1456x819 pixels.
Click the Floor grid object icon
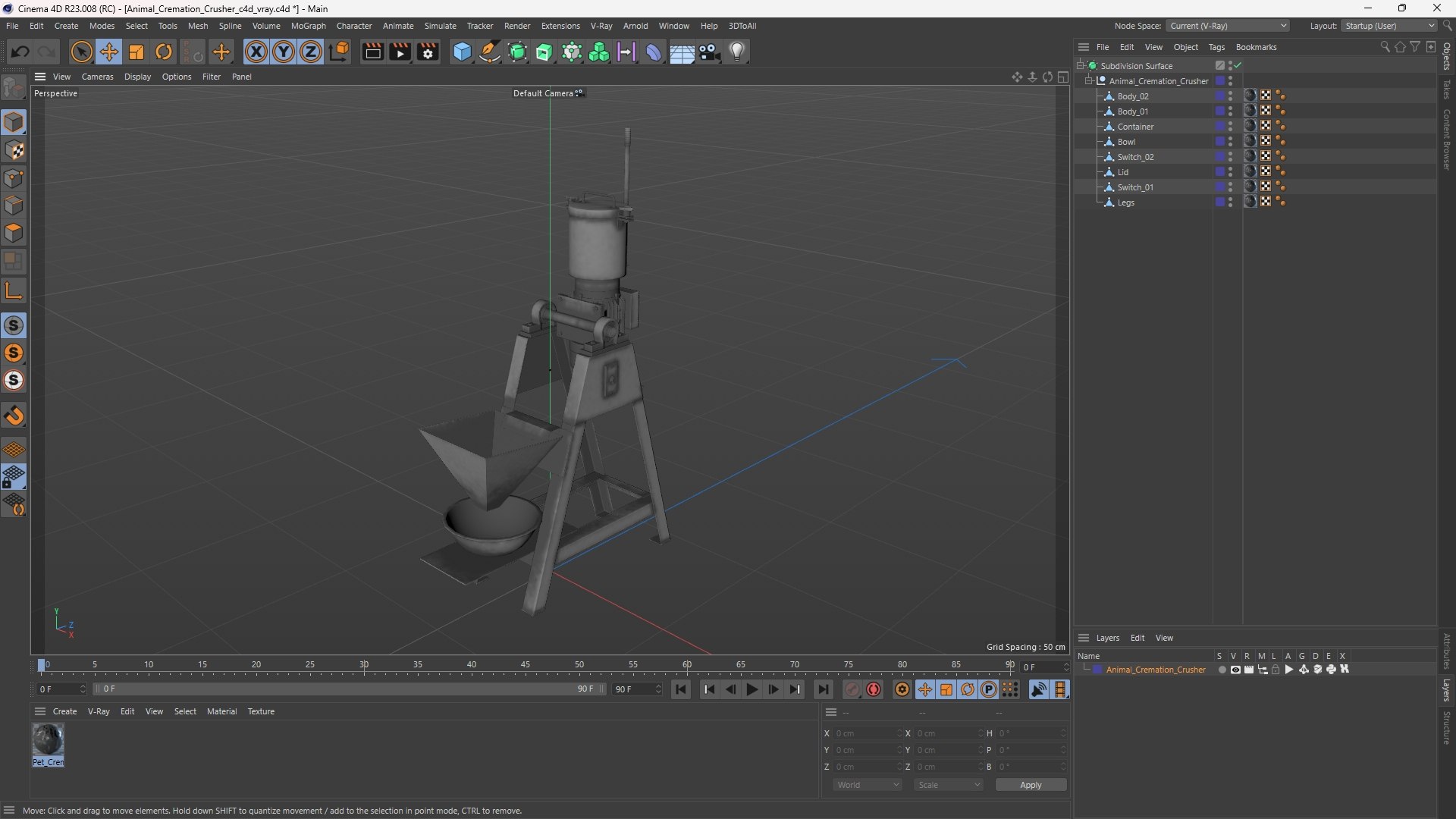click(x=682, y=52)
